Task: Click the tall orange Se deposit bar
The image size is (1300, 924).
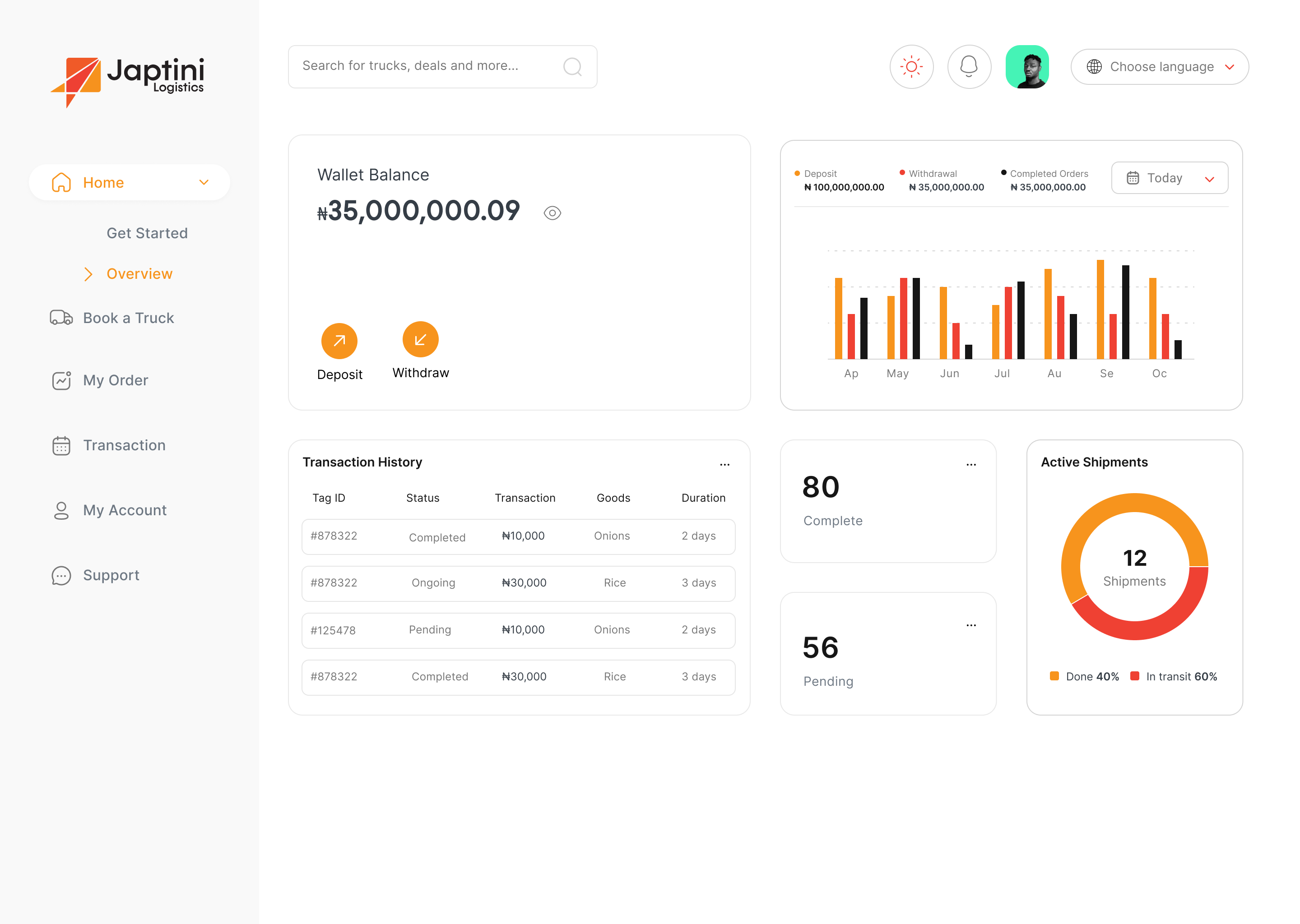Action: pos(1100,309)
